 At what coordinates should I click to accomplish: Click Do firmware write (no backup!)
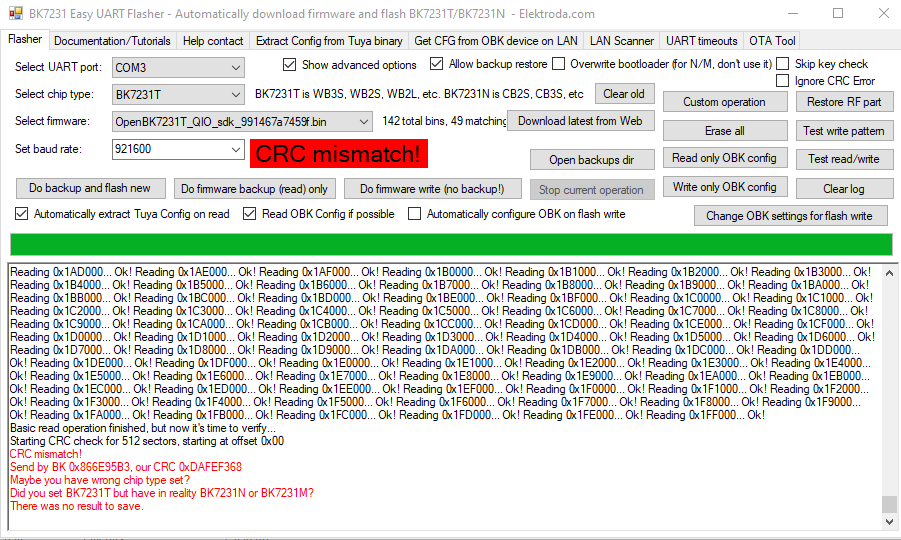(x=432, y=188)
